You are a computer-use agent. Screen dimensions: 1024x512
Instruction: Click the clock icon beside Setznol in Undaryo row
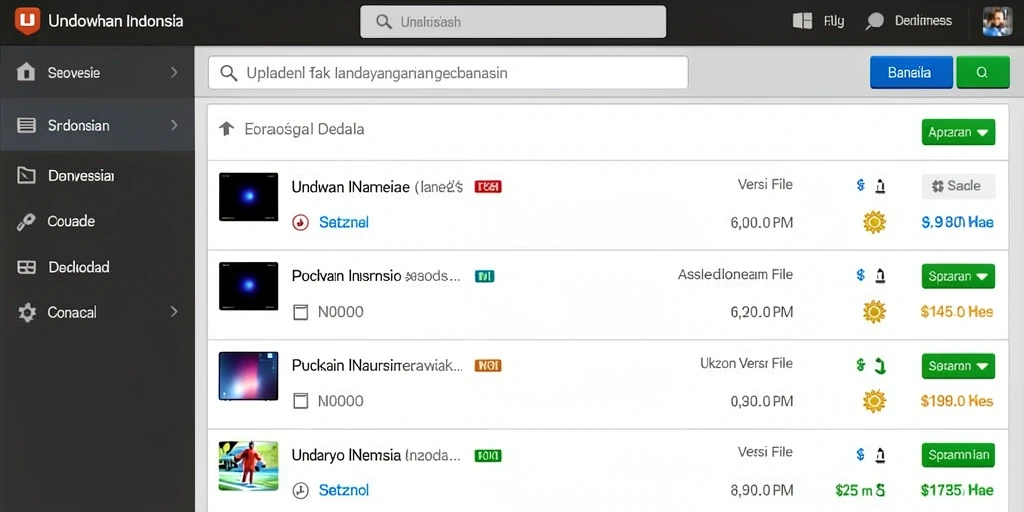300,490
